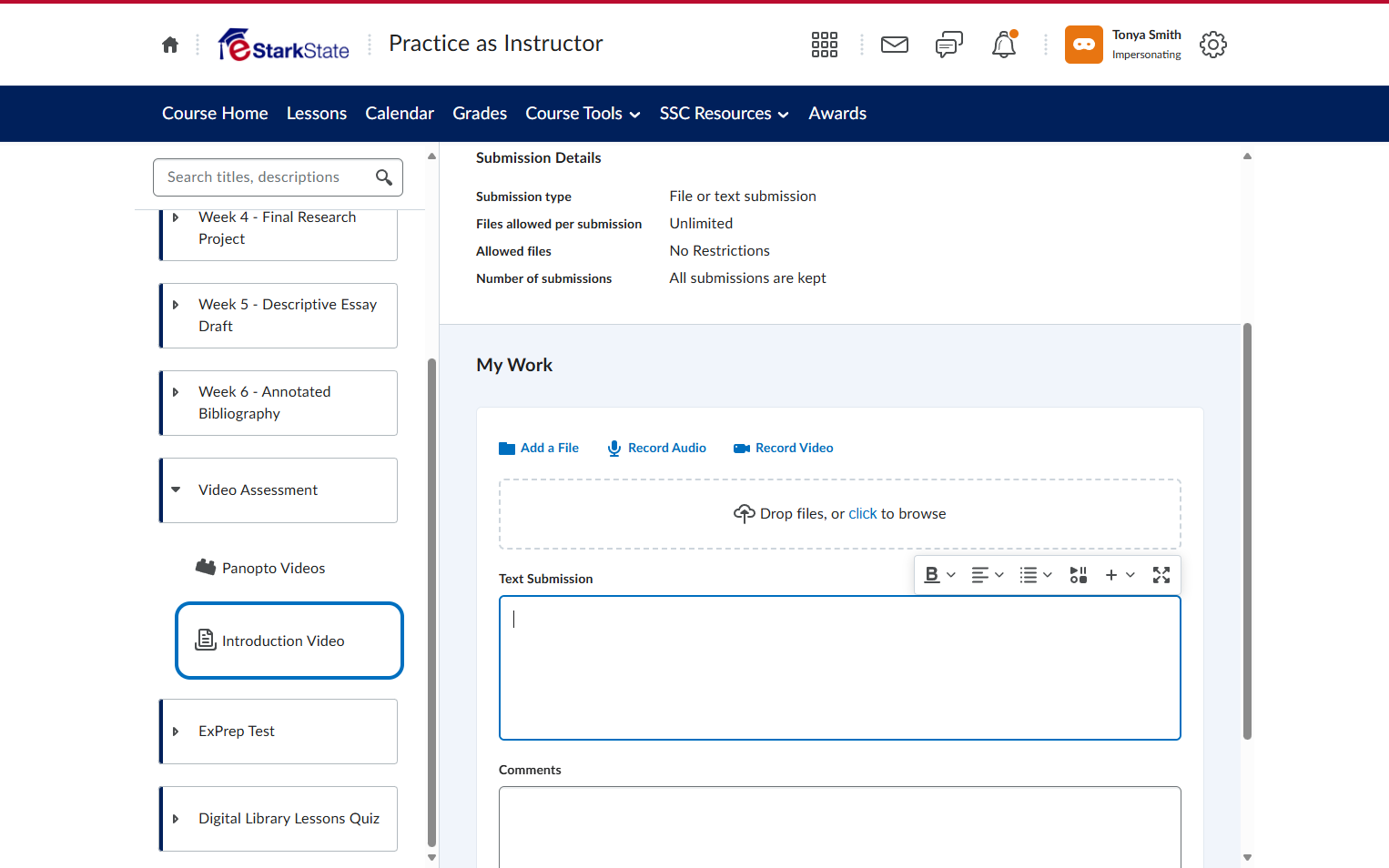Collapse the Video Assessment module

tap(176, 490)
